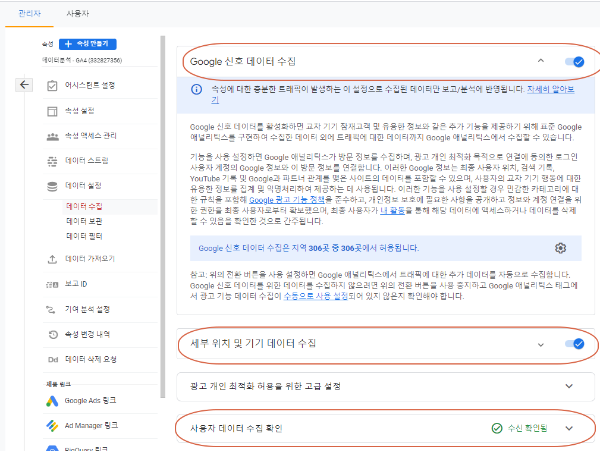Click green check icon beside 수신 확인됨
600x451 pixels.
coord(497,428)
